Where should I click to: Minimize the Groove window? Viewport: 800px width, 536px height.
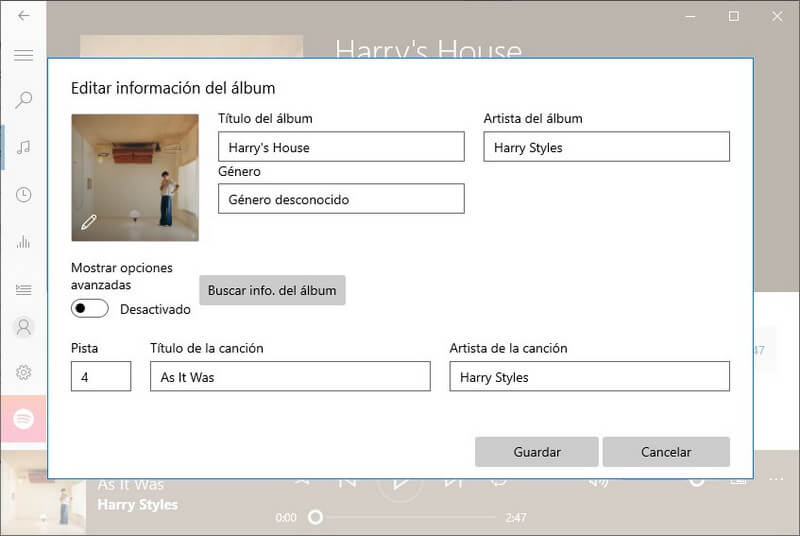(x=690, y=16)
